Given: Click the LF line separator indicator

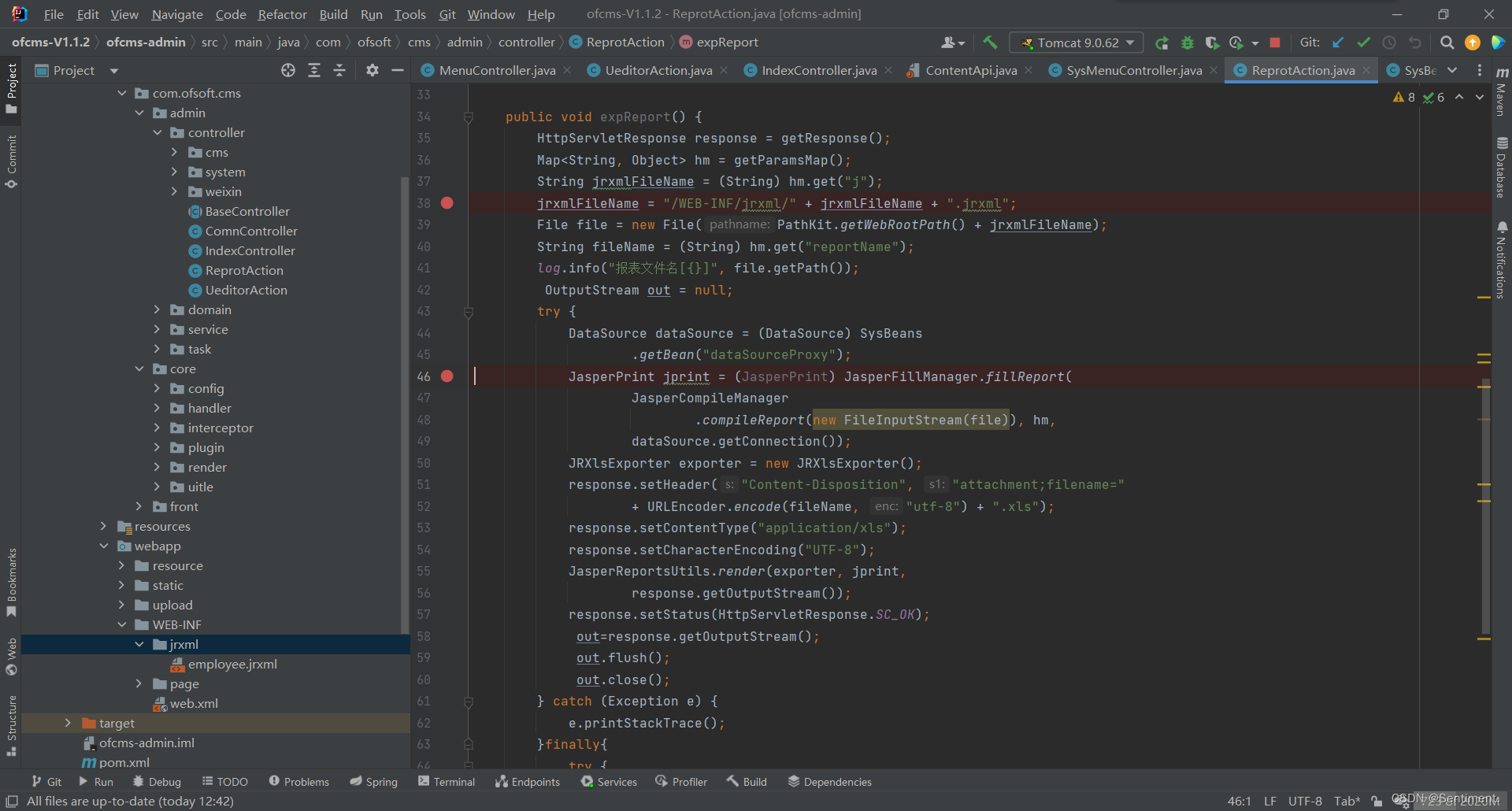Looking at the screenshot, I should coord(1270,801).
